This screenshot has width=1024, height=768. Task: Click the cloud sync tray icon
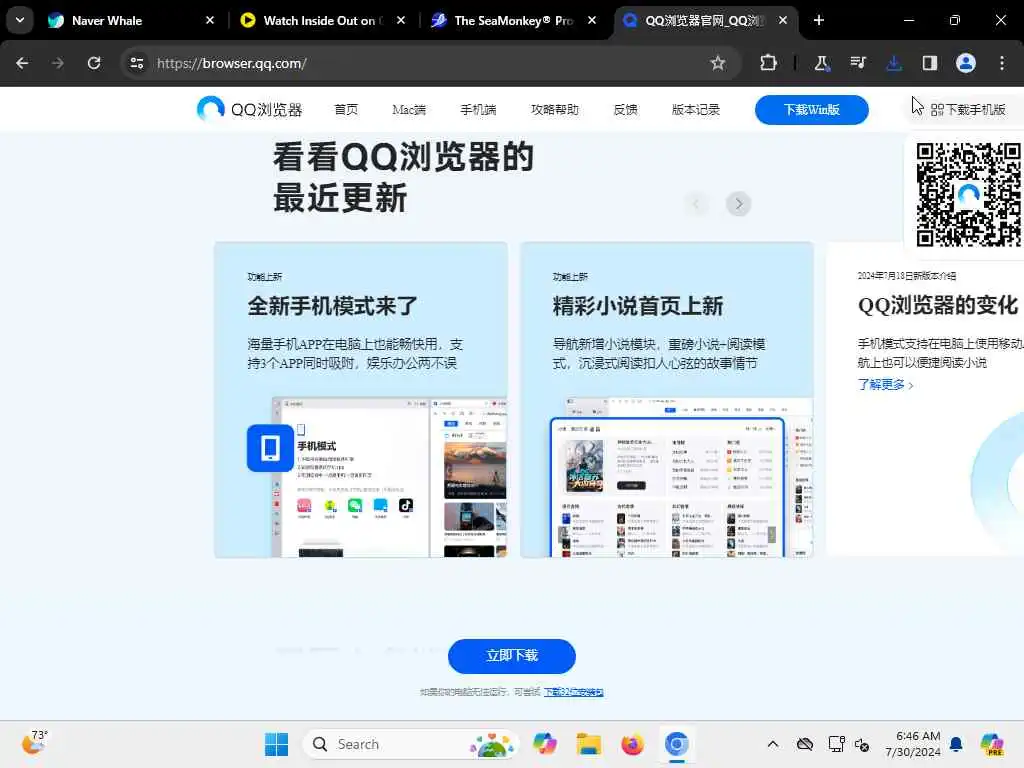[x=805, y=744]
